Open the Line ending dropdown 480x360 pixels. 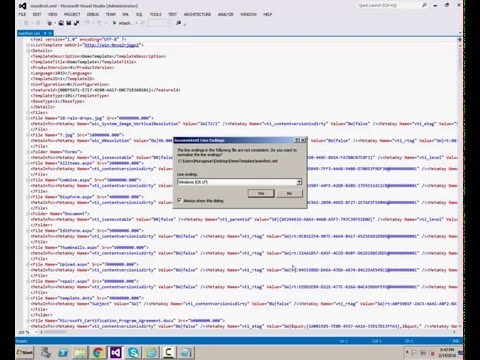point(299,182)
